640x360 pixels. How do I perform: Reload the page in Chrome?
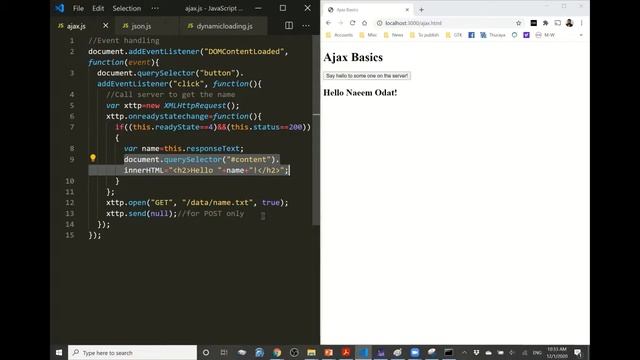353,23
